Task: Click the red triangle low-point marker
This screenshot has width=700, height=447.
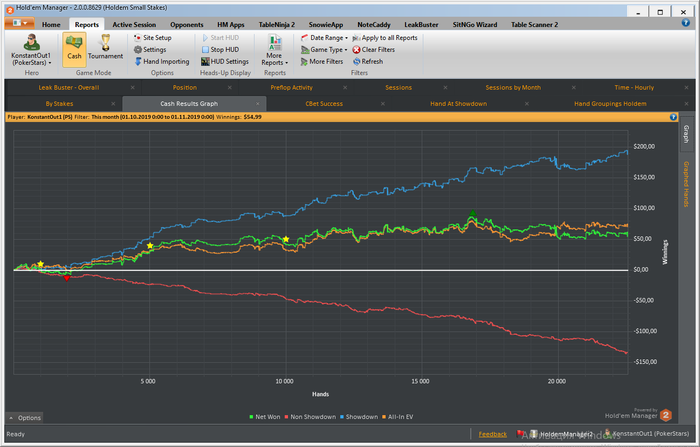Action: point(67,278)
